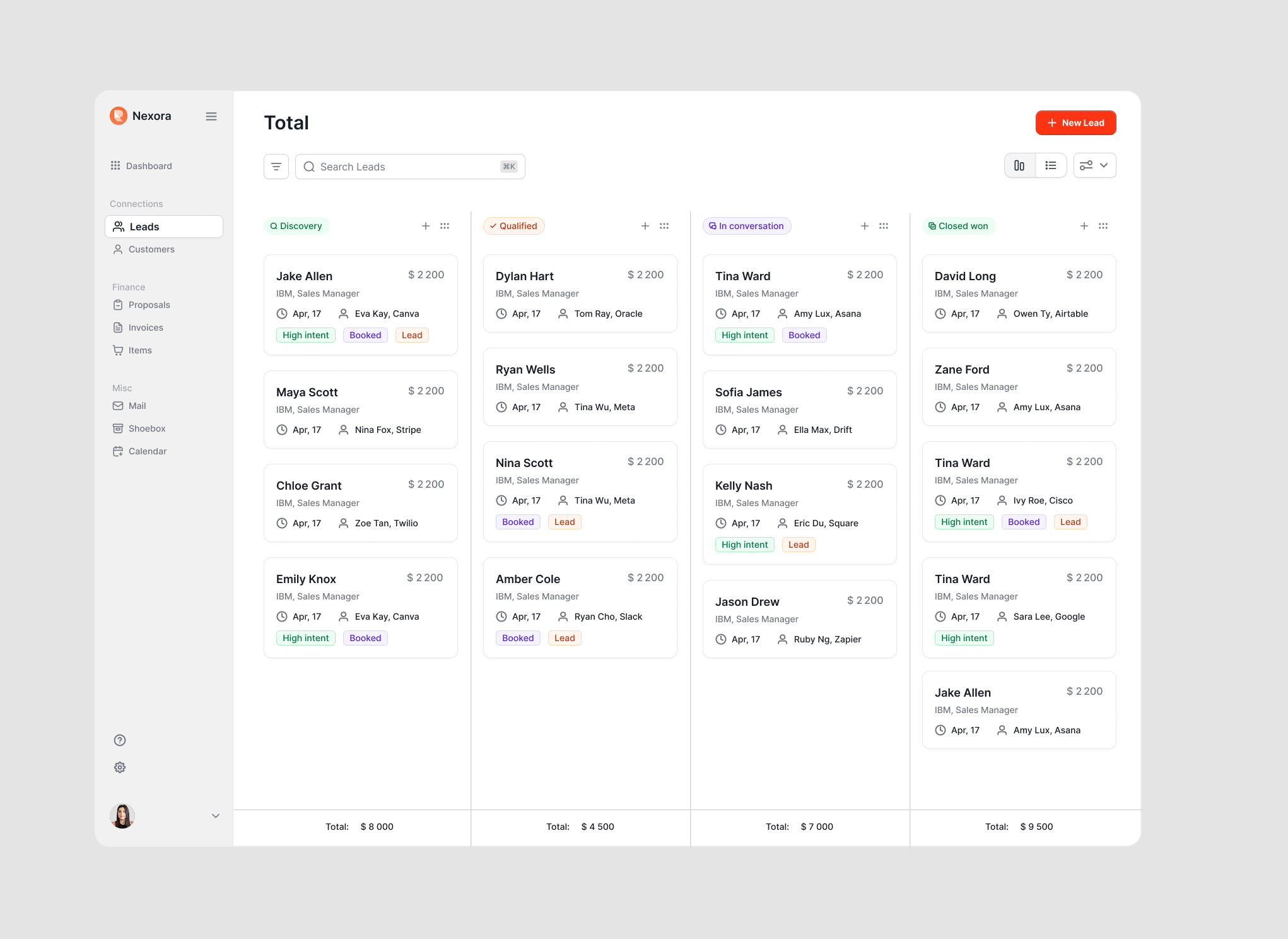Click person icon beside Owen Ty, Airtable

point(1002,314)
